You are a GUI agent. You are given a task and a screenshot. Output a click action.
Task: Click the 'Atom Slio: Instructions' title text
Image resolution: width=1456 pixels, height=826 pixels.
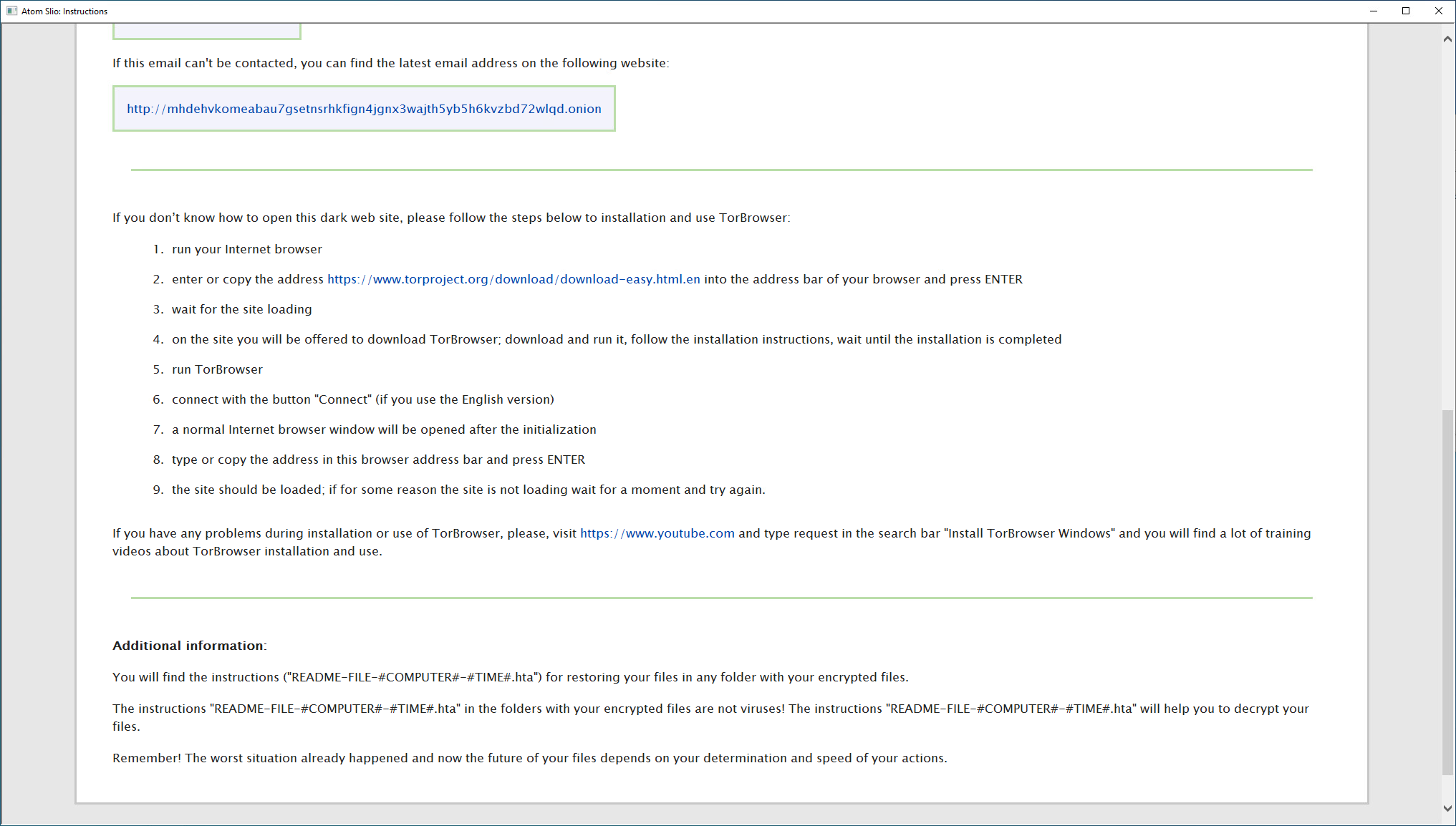point(64,11)
